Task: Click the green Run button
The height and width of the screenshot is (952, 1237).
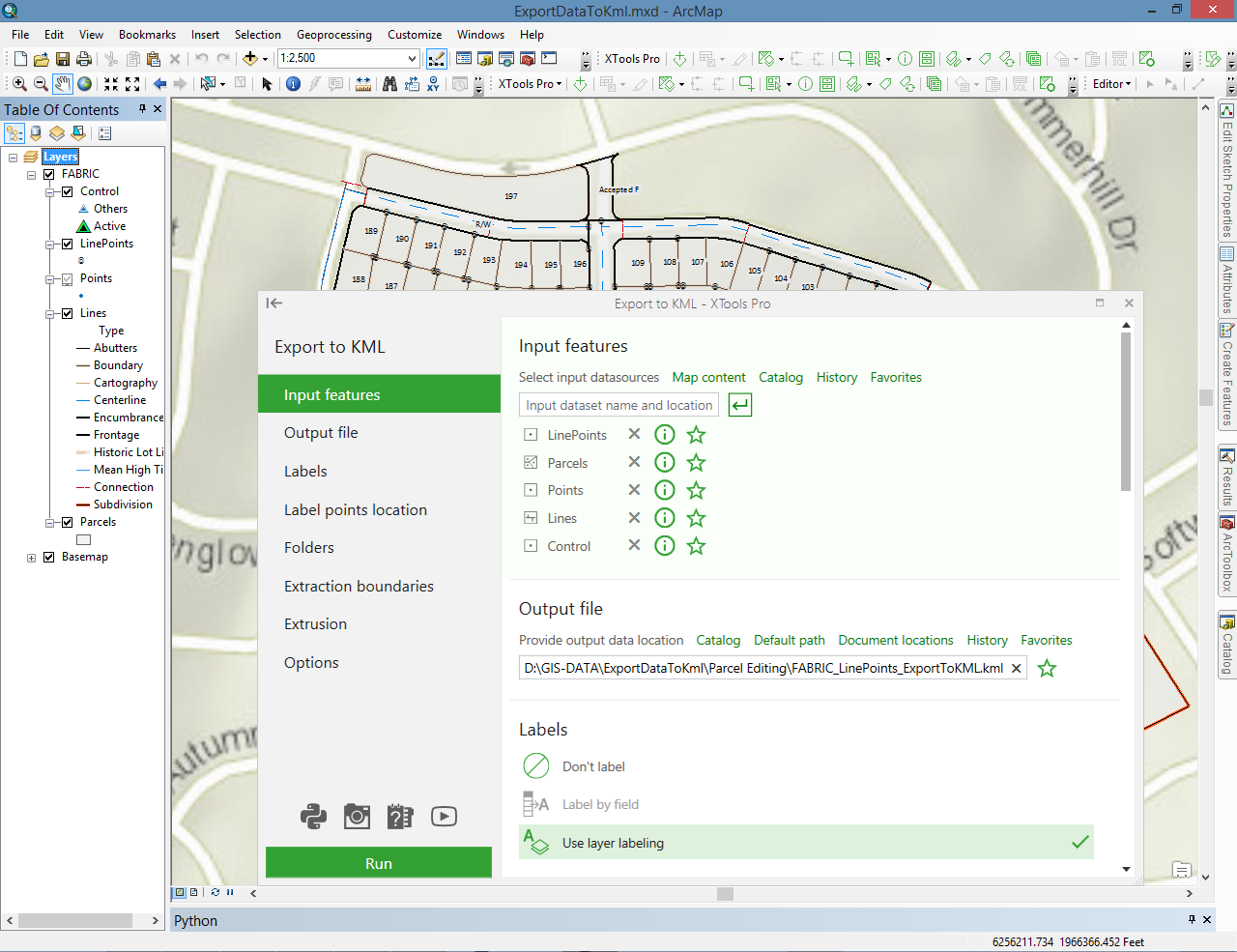Action: (379, 863)
